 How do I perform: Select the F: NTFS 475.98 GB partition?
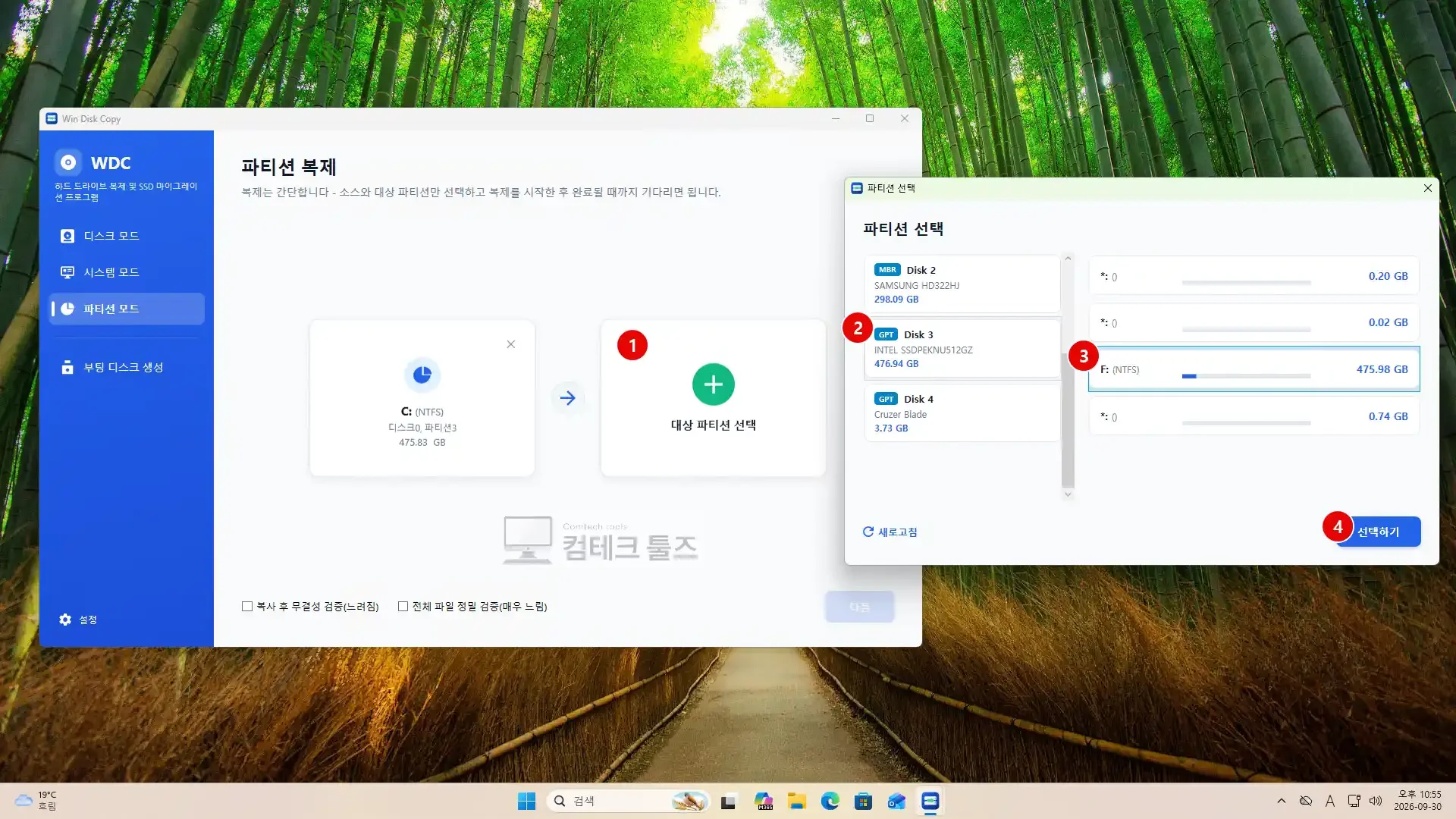[x=1254, y=369]
